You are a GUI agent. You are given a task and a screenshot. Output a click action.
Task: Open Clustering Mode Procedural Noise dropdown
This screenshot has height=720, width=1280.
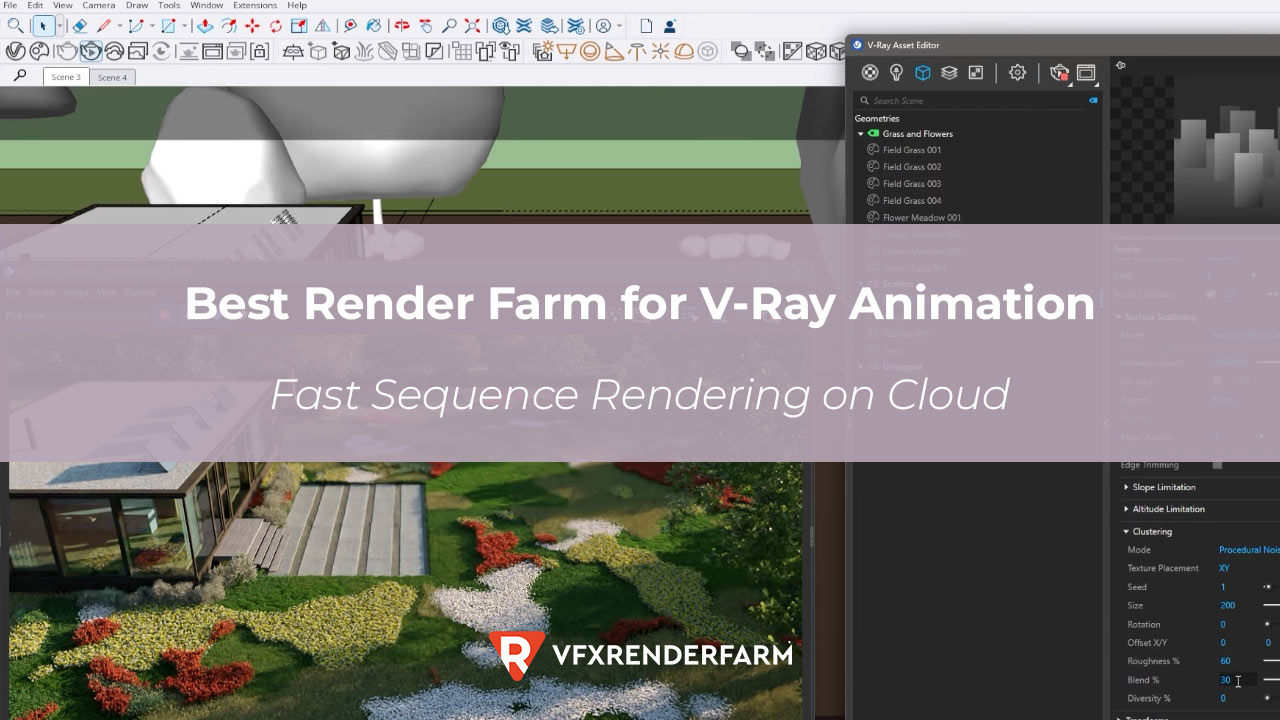[1248, 550]
